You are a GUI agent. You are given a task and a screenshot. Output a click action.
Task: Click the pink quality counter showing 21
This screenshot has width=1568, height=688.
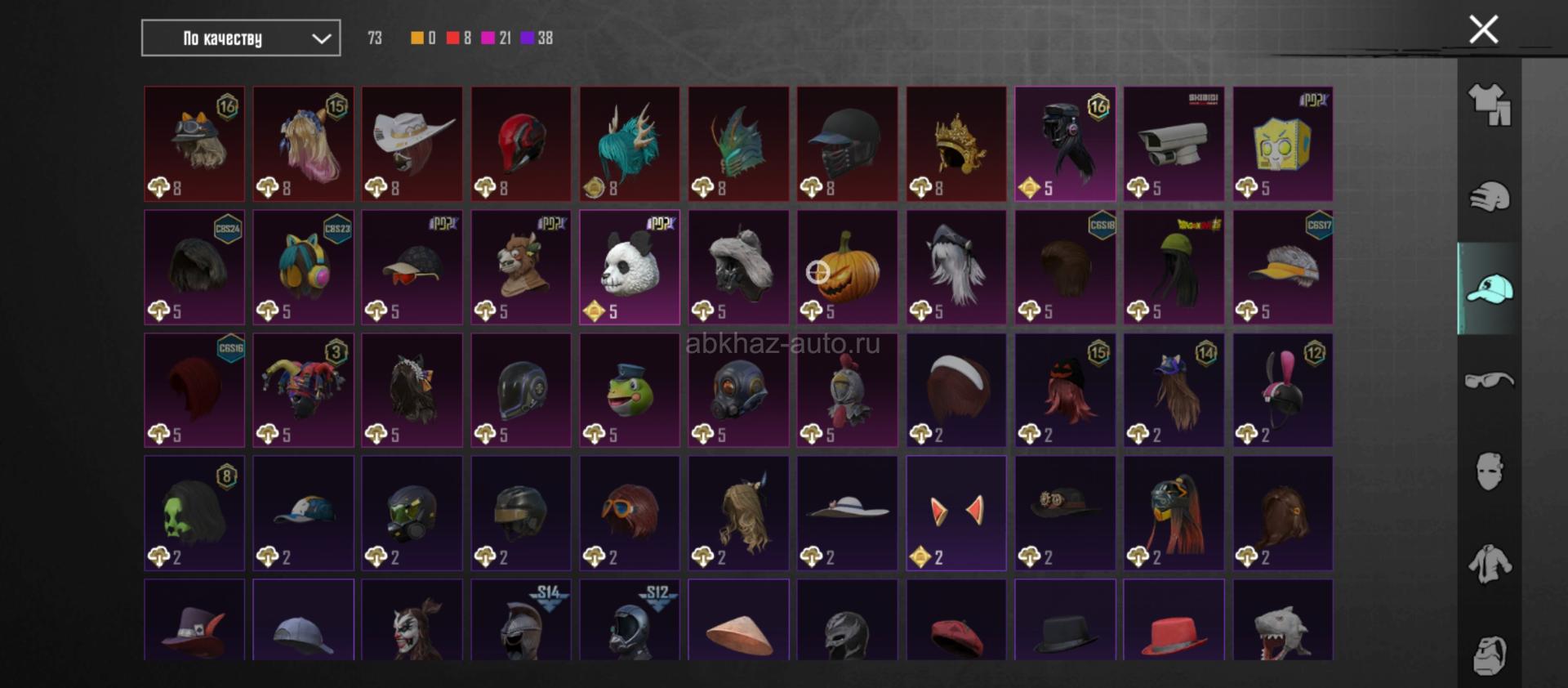(x=496, y=38)
